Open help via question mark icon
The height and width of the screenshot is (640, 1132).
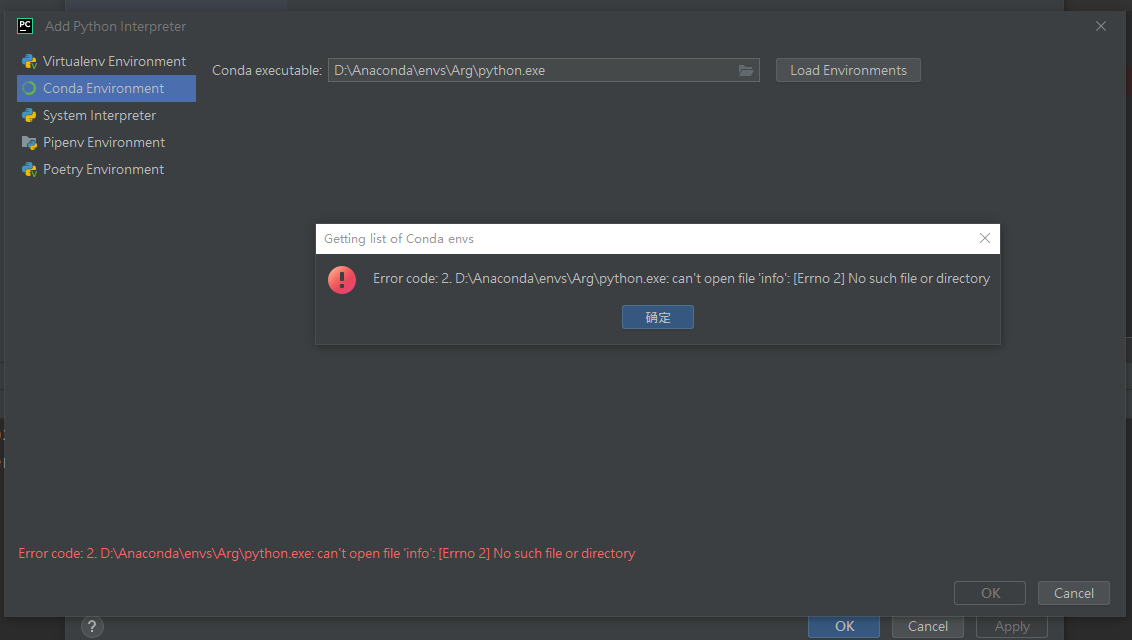pos(92,626)
